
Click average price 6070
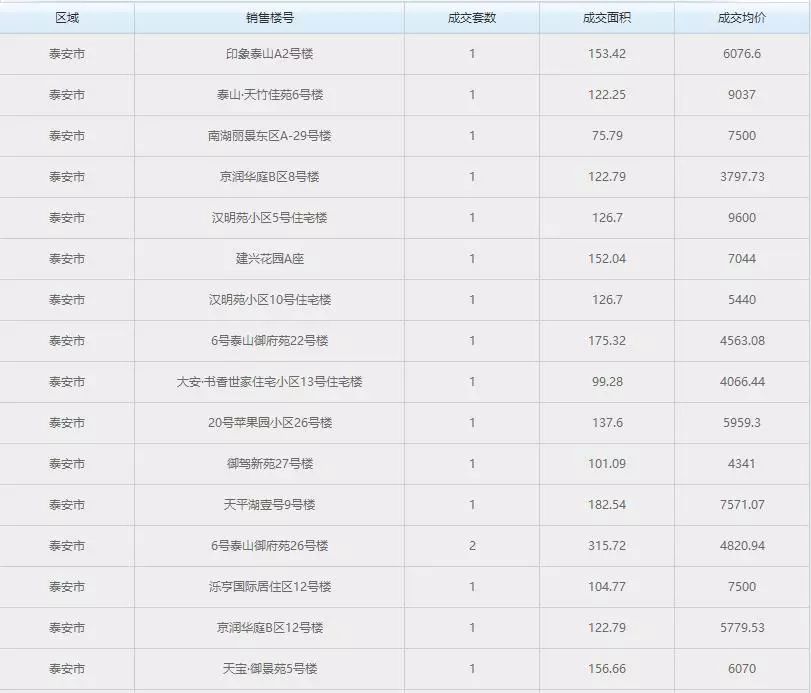click(x=742, y=669)
